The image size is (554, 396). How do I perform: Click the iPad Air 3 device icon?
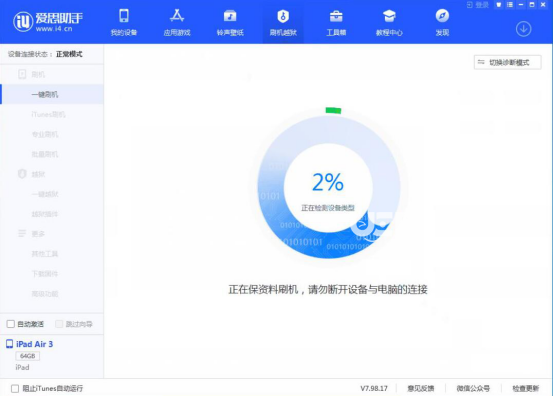coord(10,344)
